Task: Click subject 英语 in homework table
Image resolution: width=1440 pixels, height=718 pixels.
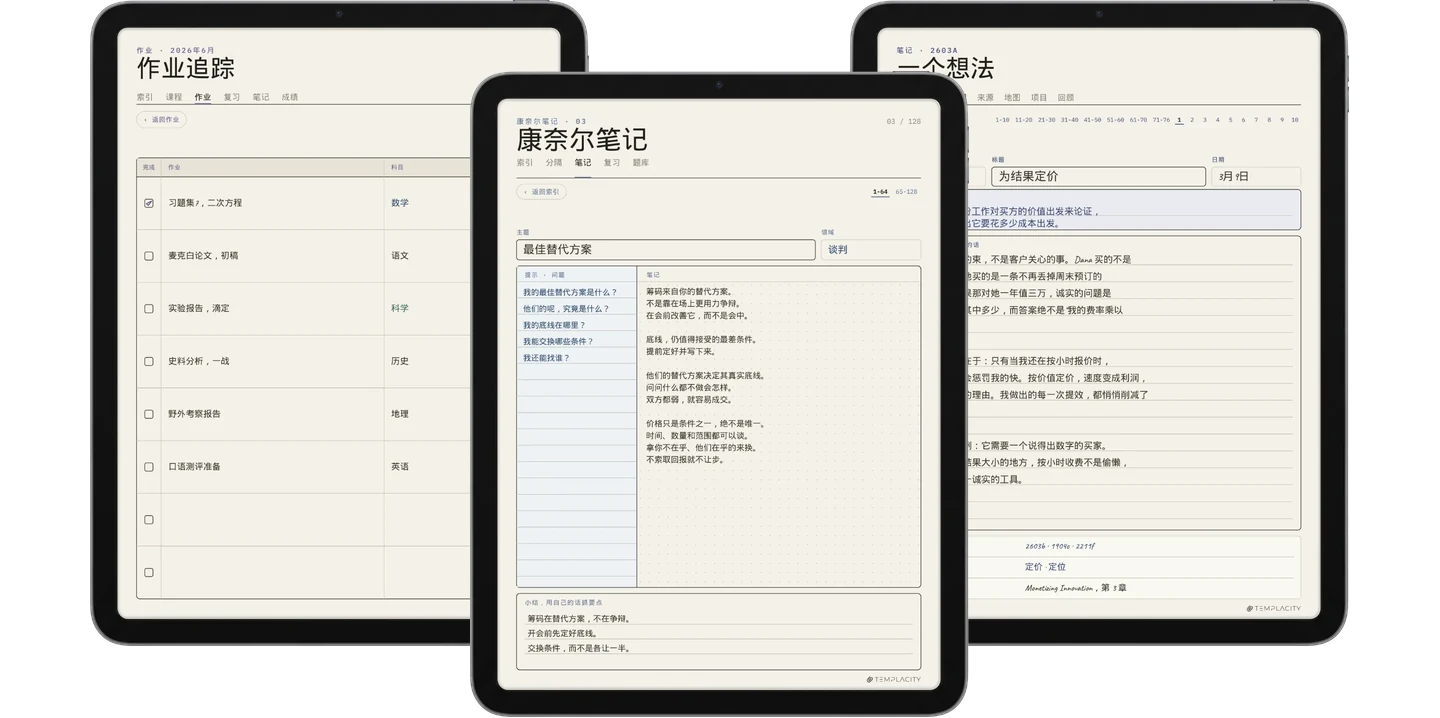Action: [400, 467]
